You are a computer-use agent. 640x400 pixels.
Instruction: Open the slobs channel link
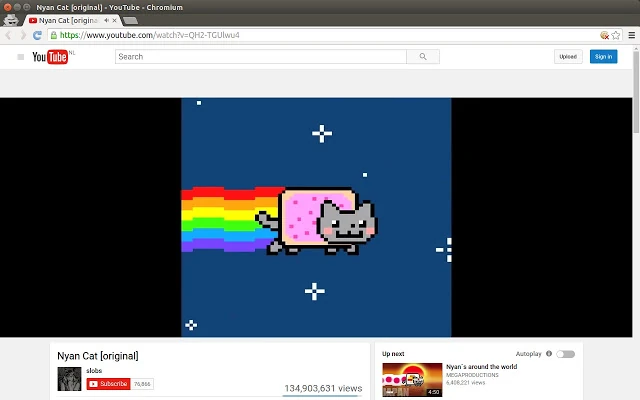tap(94, 371)
